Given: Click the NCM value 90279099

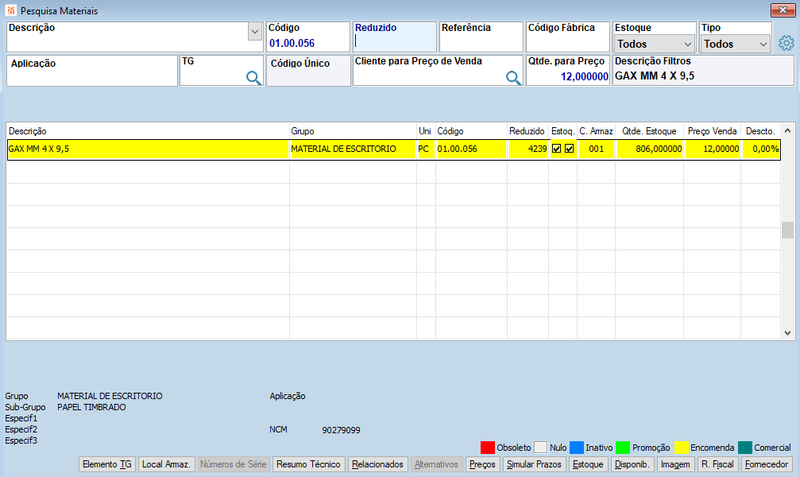Looking at the screenshot, I should [x=341, y=430].
